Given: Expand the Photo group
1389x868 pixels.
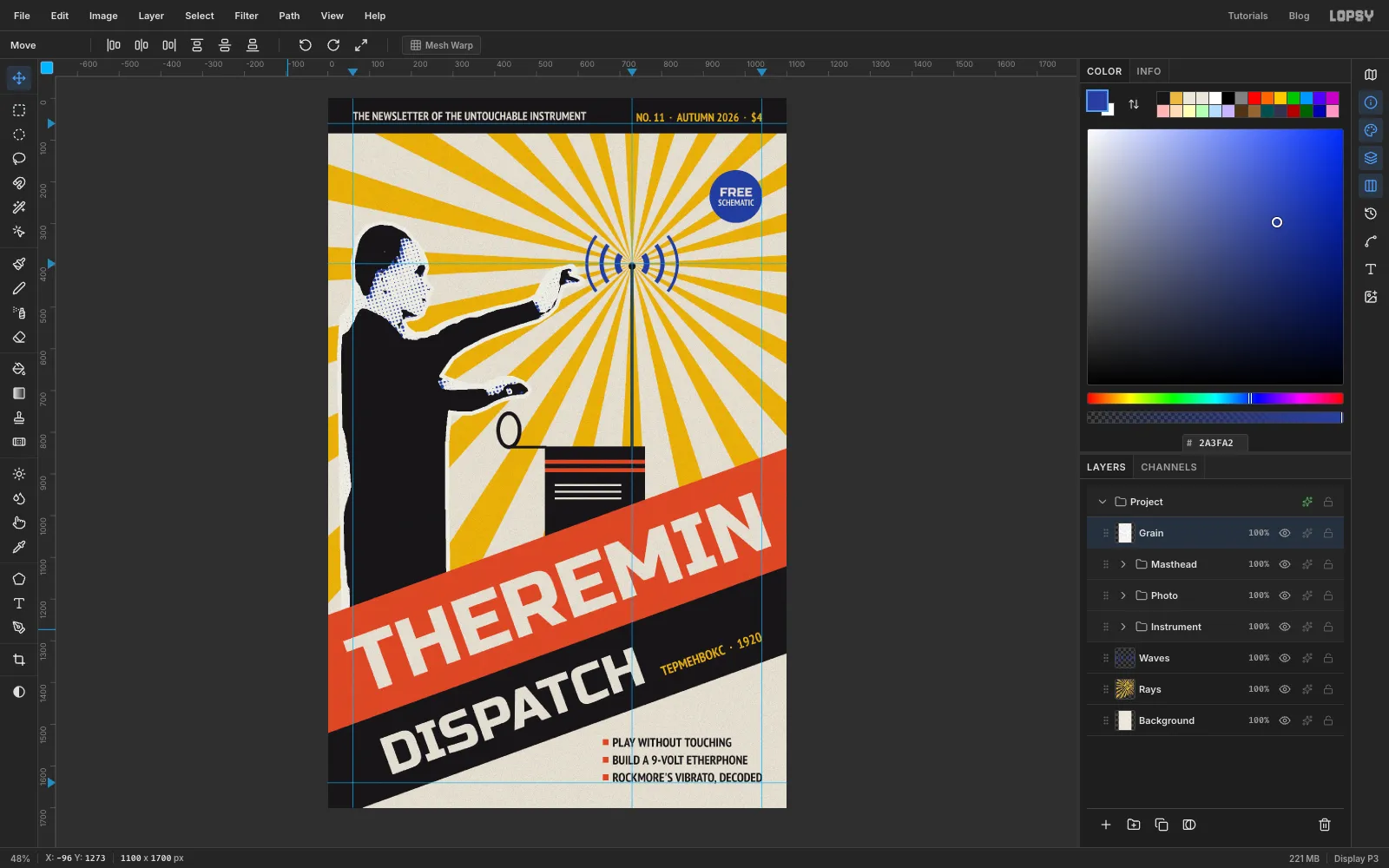Looking at the screenshot, I should (x=1123, y=595).
